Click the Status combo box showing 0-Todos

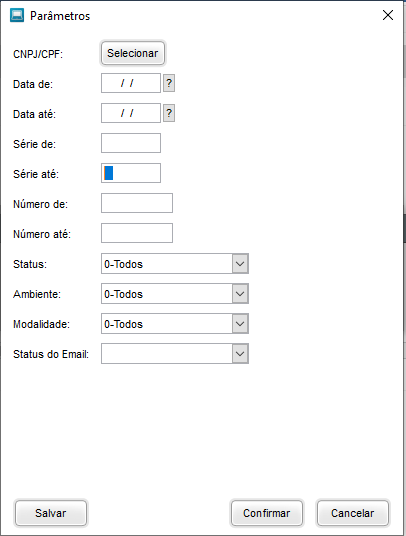175,264
